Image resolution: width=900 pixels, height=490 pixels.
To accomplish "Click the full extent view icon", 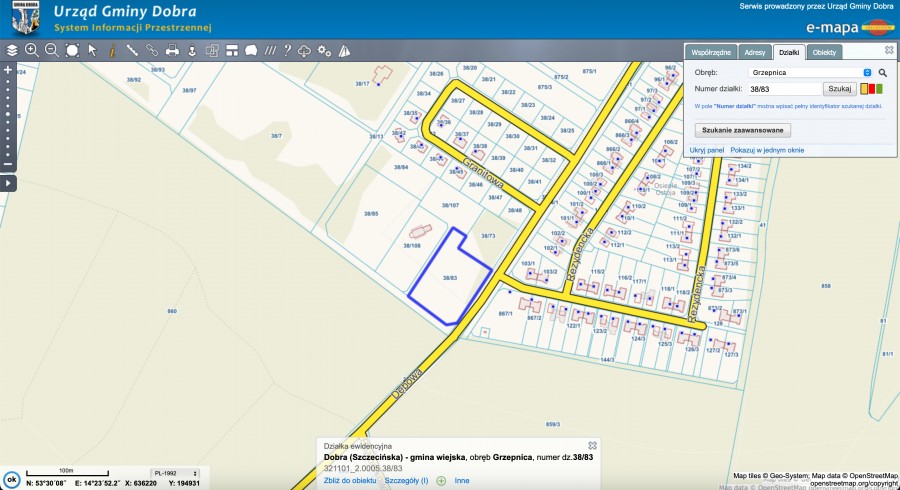I will coord(71,49).
